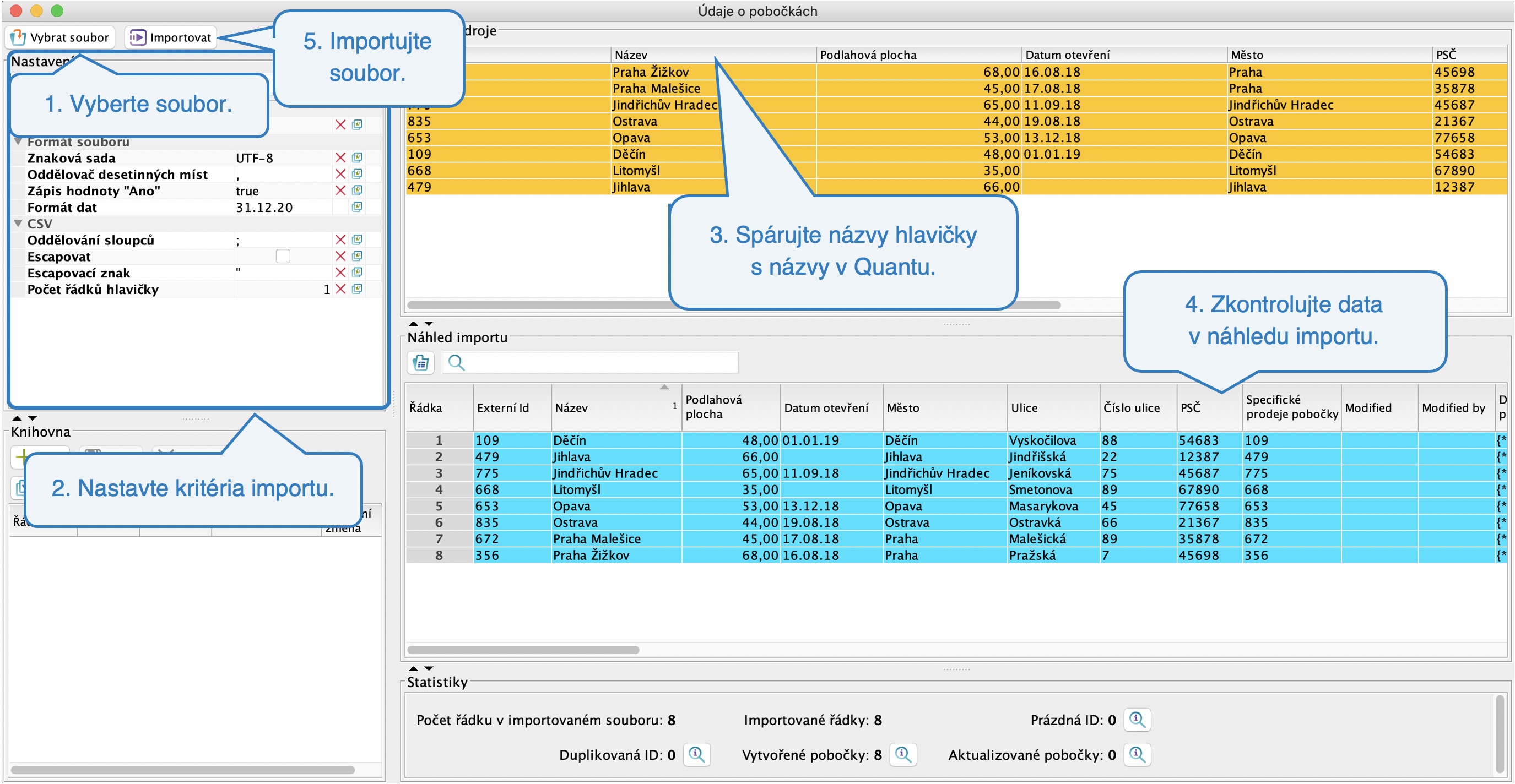
Task: Click the Modified column header in preview
Action: pos(1379,407)
